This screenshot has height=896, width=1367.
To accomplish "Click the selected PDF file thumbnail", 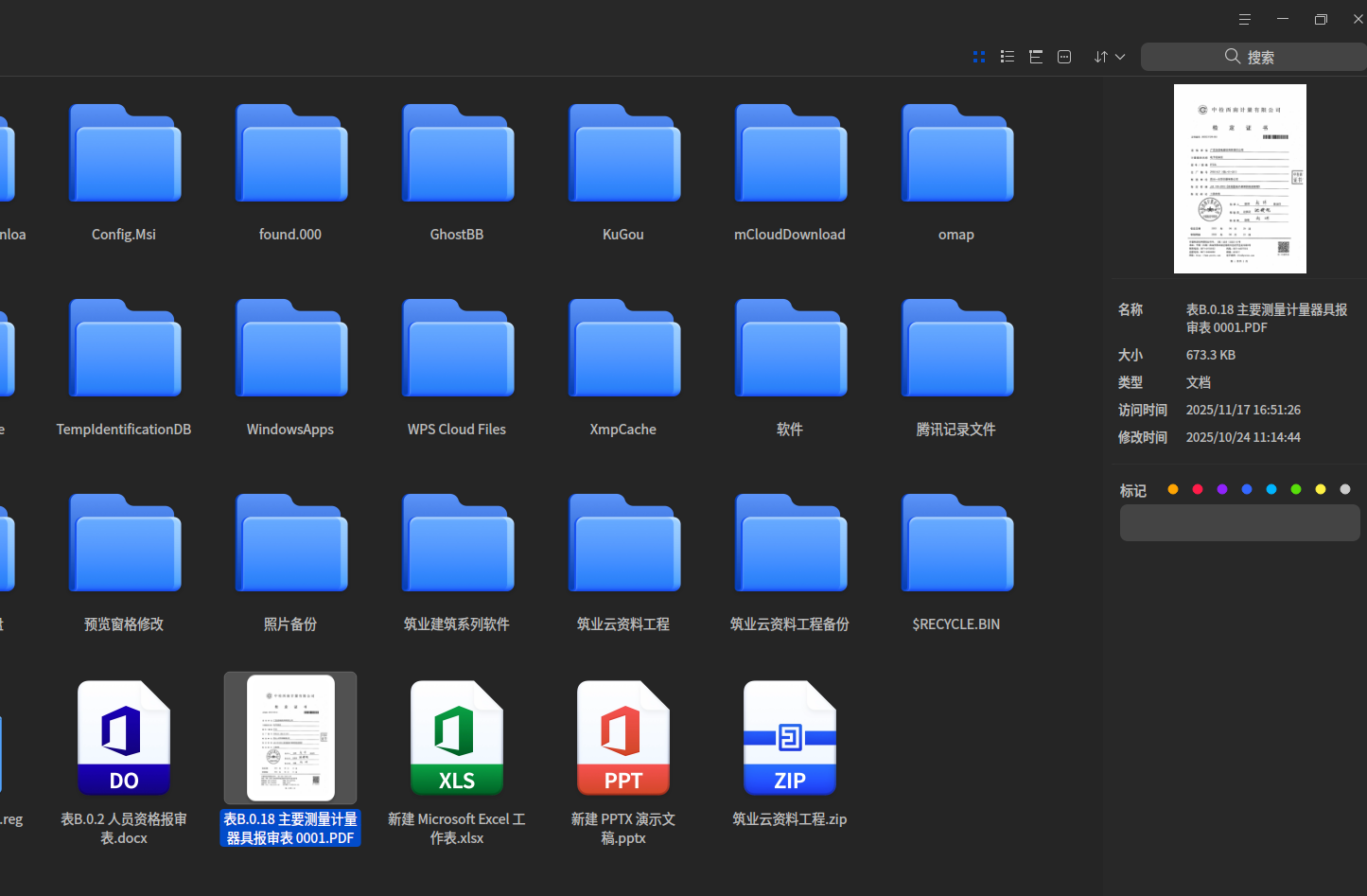I will point(290,738).
